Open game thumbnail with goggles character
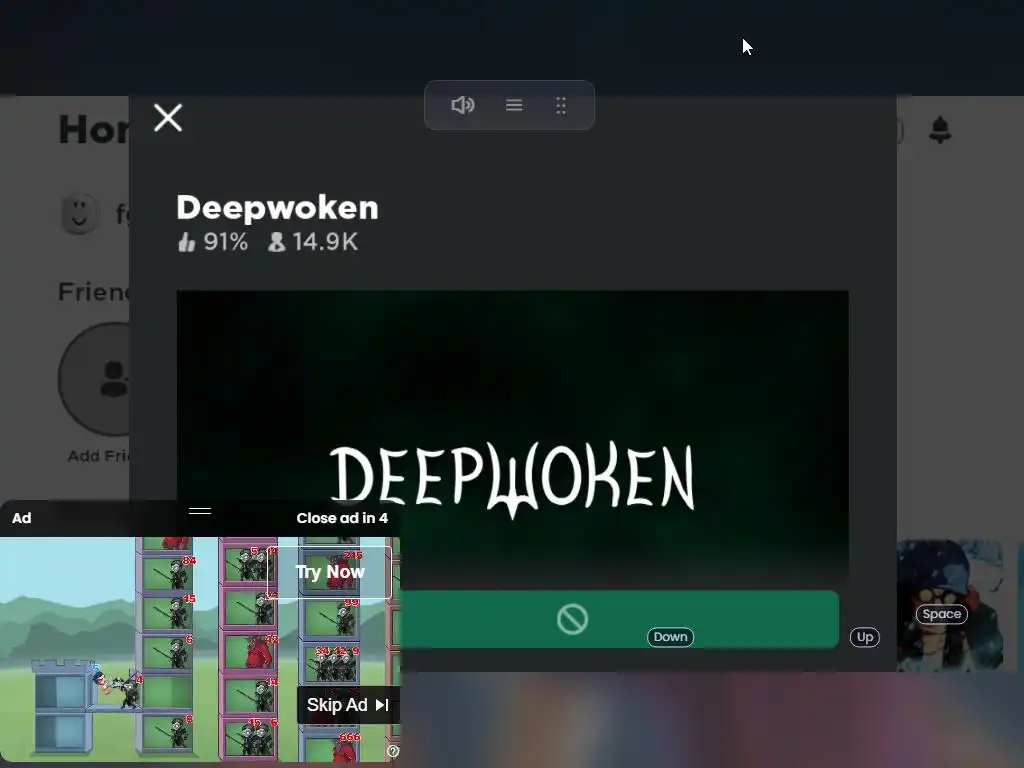Viewport: 1024px width, 768px height. click(x=950, y=605)
